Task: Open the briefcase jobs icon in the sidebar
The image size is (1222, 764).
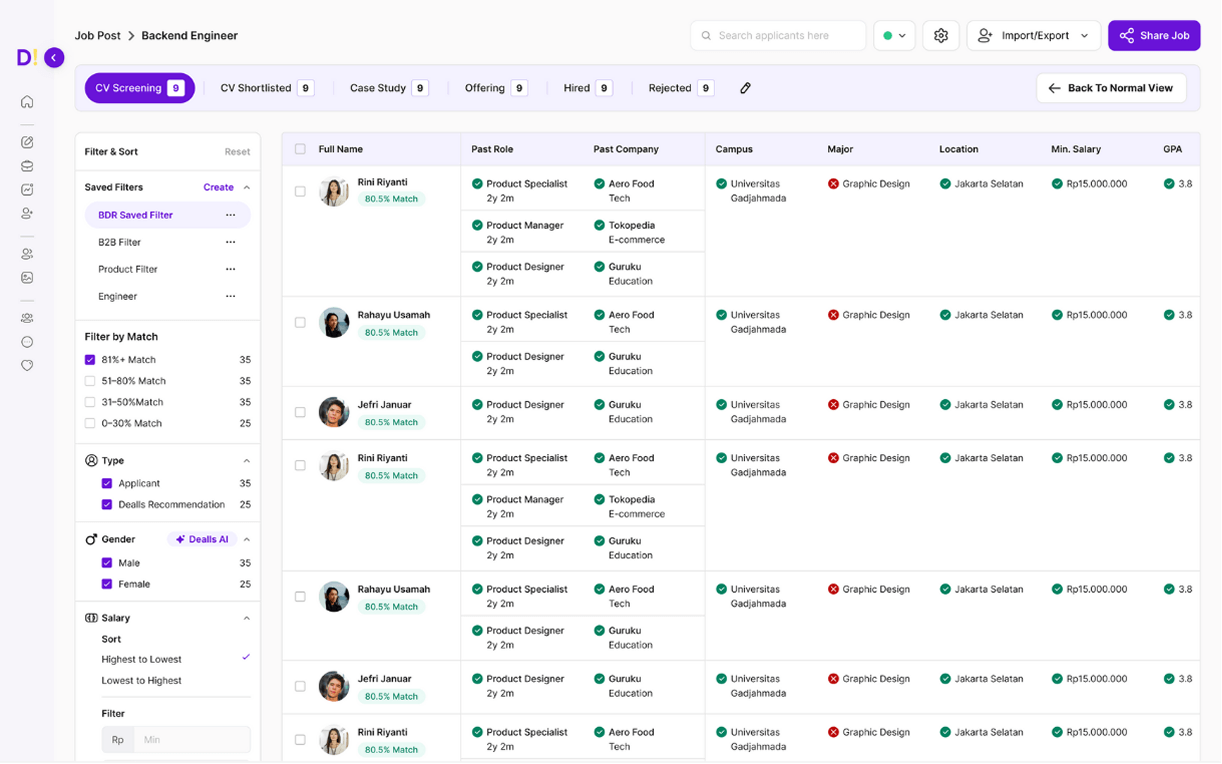Action: click(x=27, y=166)
